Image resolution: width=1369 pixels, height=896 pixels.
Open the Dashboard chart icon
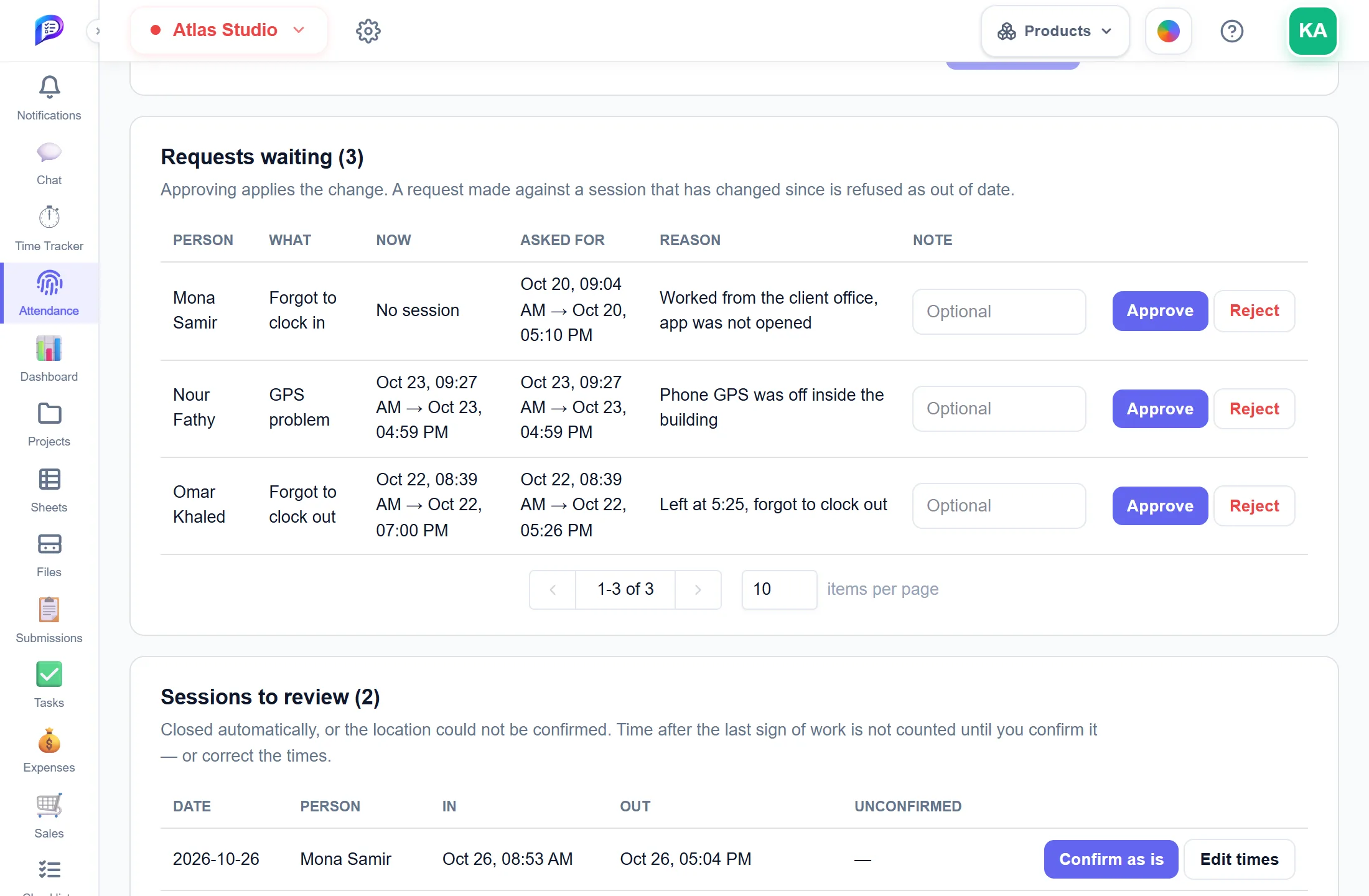pyautogui.click(x=49, y=348)
